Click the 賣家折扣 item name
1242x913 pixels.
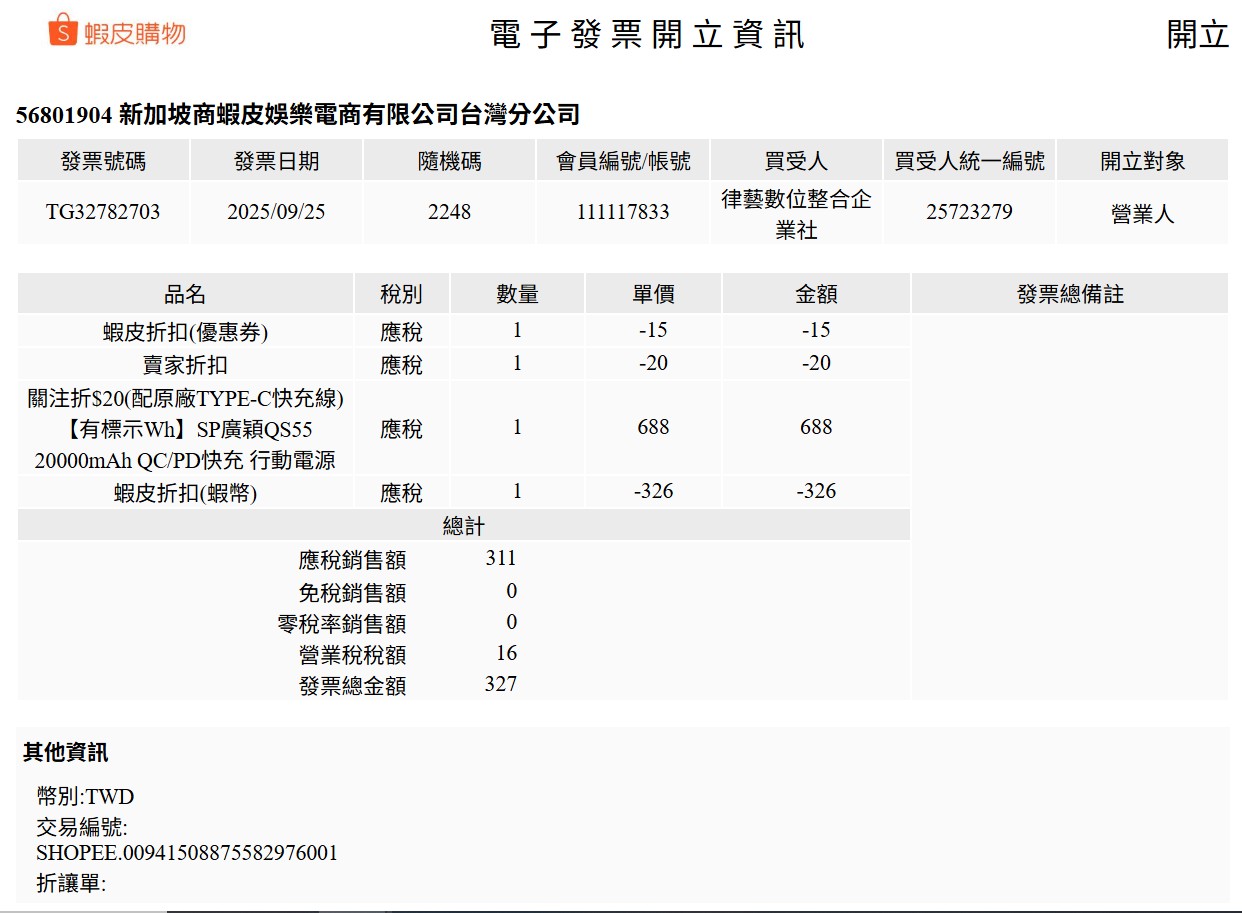click(x=185, y=365)
